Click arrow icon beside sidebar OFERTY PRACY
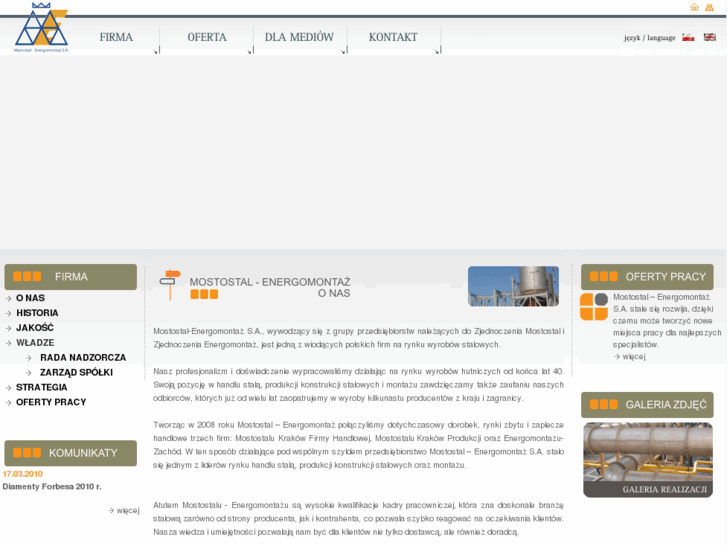 [8, 403]
